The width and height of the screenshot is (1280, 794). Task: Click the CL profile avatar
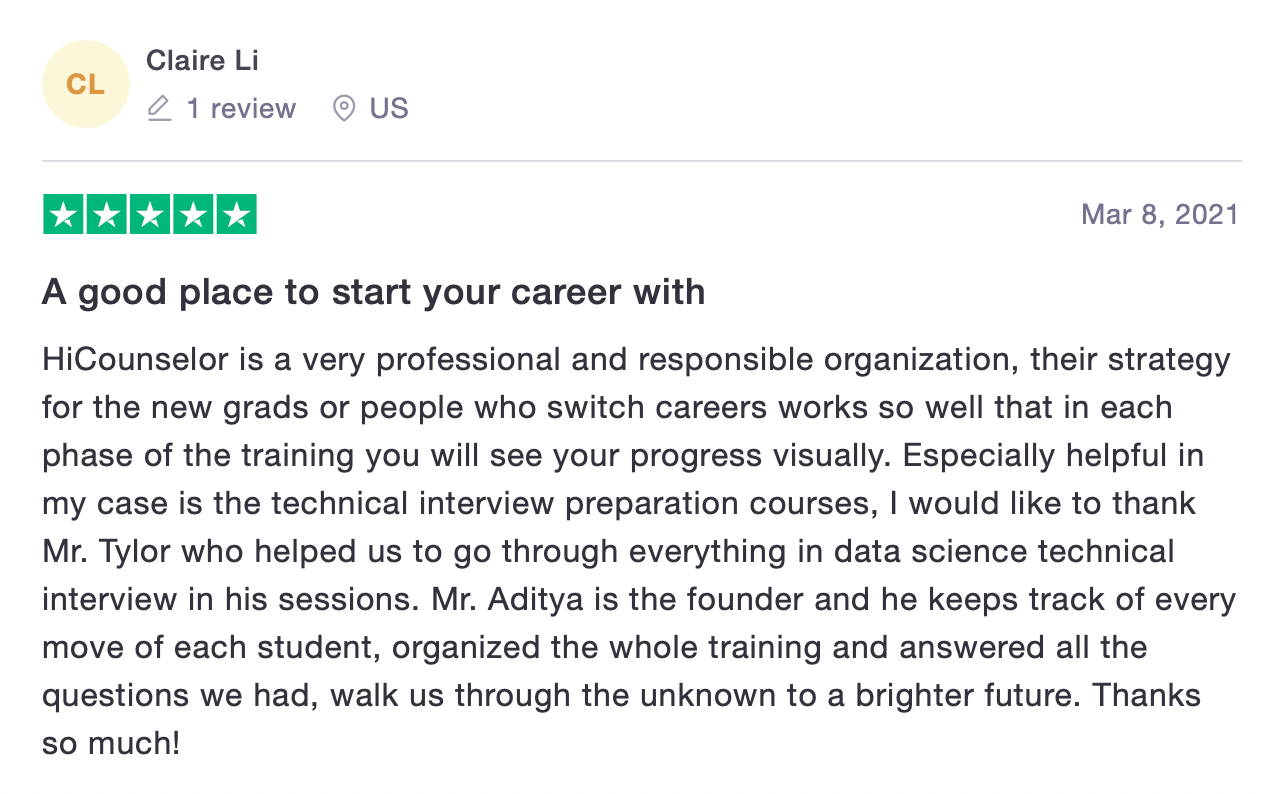pyautogui.click(x=85, y=84)
